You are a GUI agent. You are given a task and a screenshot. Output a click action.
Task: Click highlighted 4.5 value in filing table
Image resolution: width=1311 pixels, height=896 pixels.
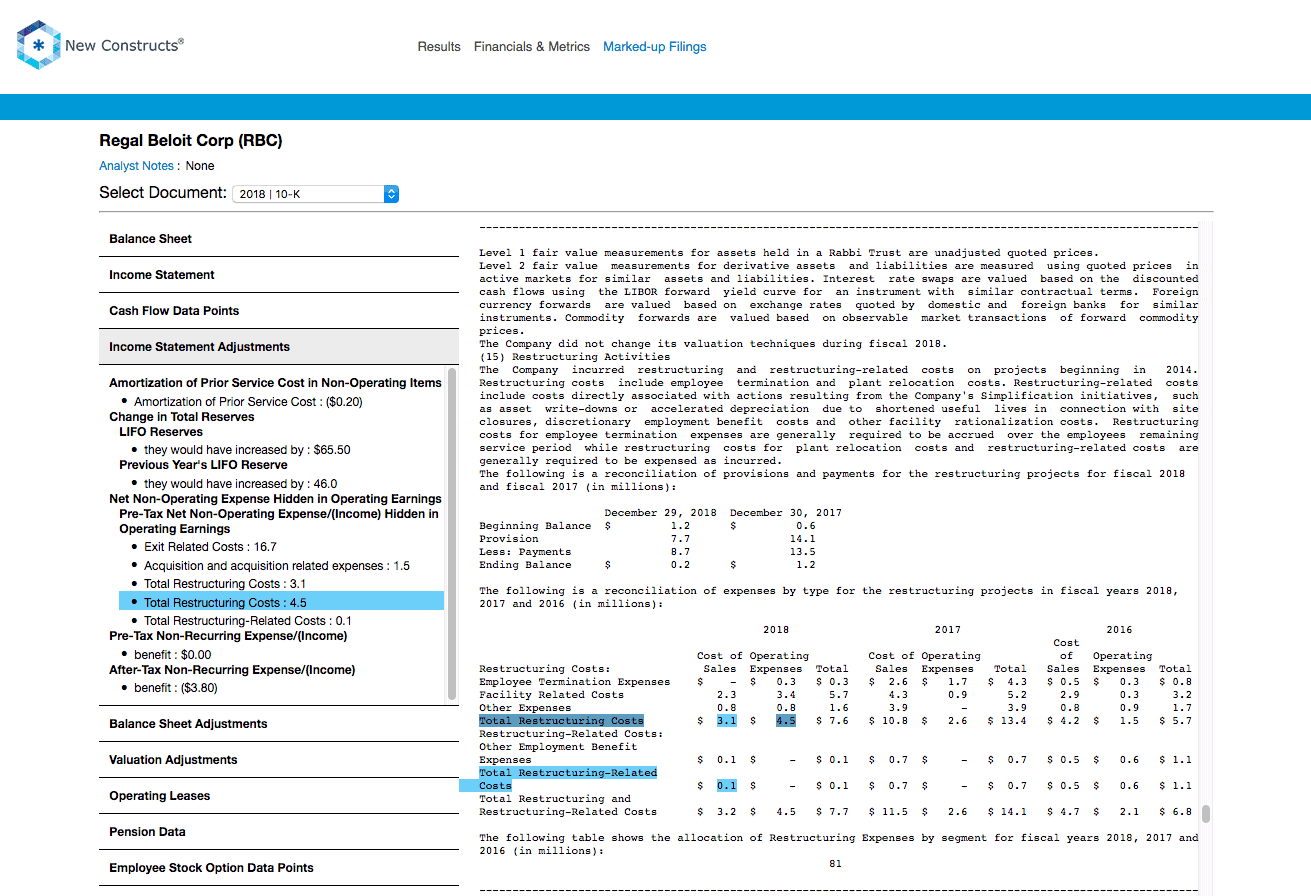click(786, 721)
